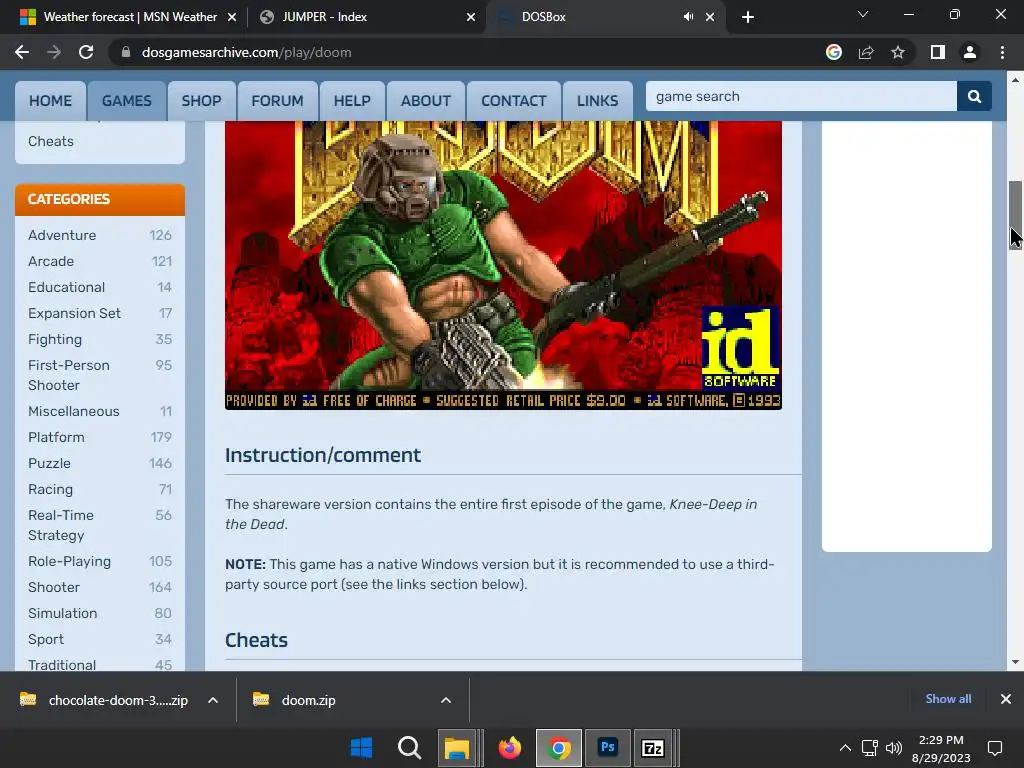Click the browser forward arrow
The height and width of the screenshot is (768, 1024).
[x=54, y=52]
